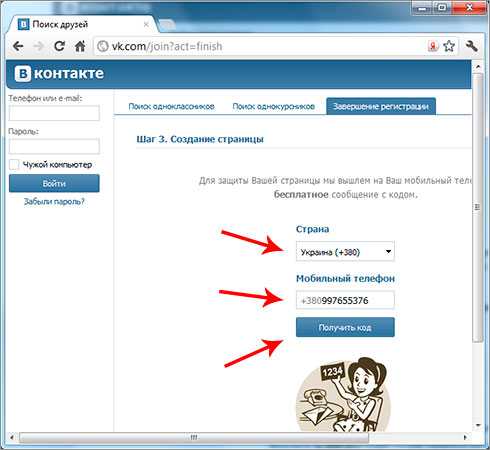The image size is (490, 450).
Task: Click the horizontal scrollbar at the bottom
Action: [194, 437]
